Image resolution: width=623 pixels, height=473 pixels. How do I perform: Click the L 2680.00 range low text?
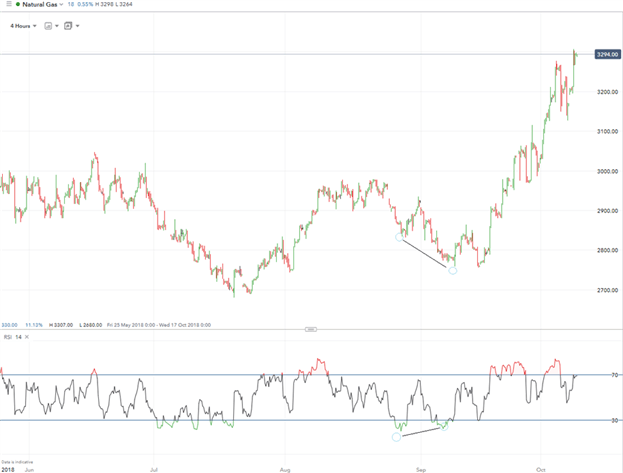pos(90,325)
